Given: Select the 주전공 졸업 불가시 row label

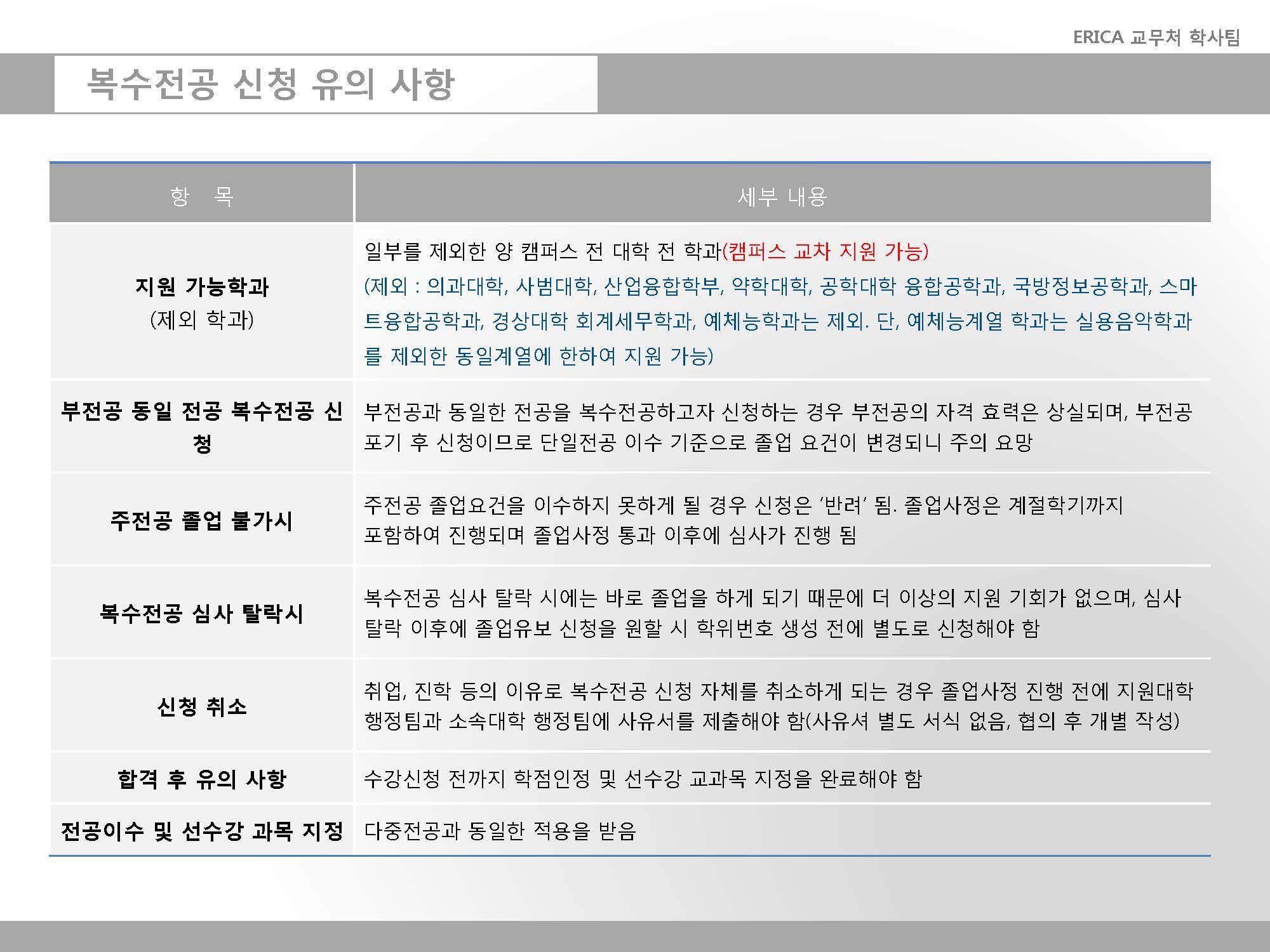Looking at the screenshot, I should [x=201, y=520].
